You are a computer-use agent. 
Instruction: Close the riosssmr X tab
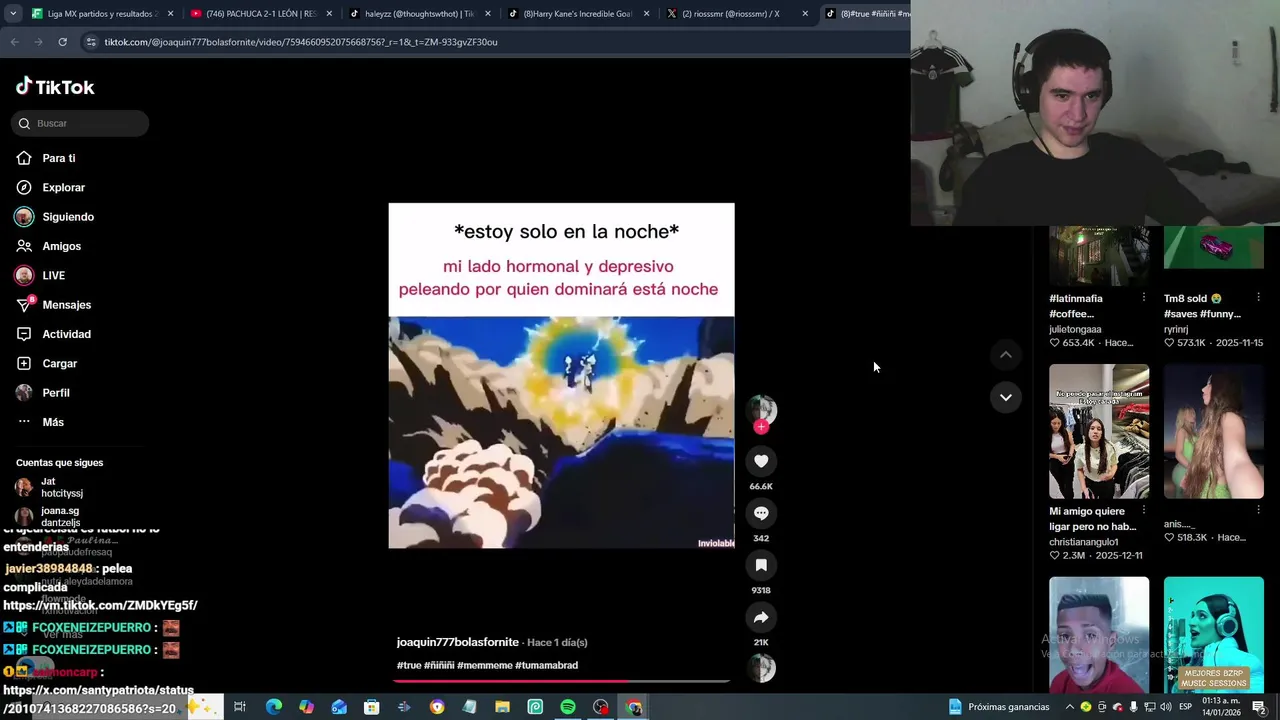coord(805,14)
